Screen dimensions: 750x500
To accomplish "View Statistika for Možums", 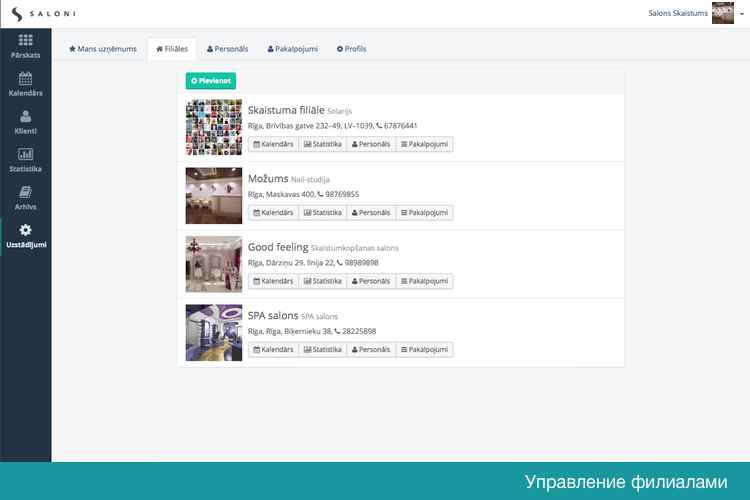I will coord(323,212).
